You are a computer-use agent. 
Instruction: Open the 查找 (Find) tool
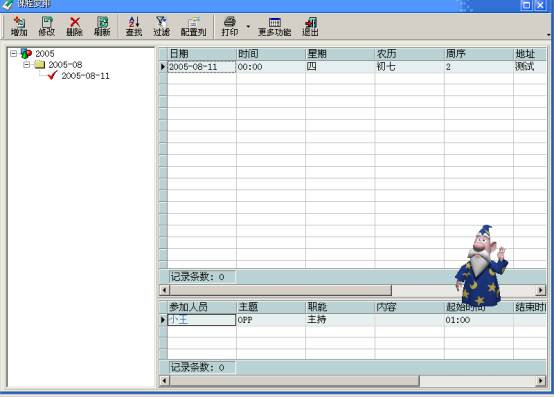click(x=134, y=26)
